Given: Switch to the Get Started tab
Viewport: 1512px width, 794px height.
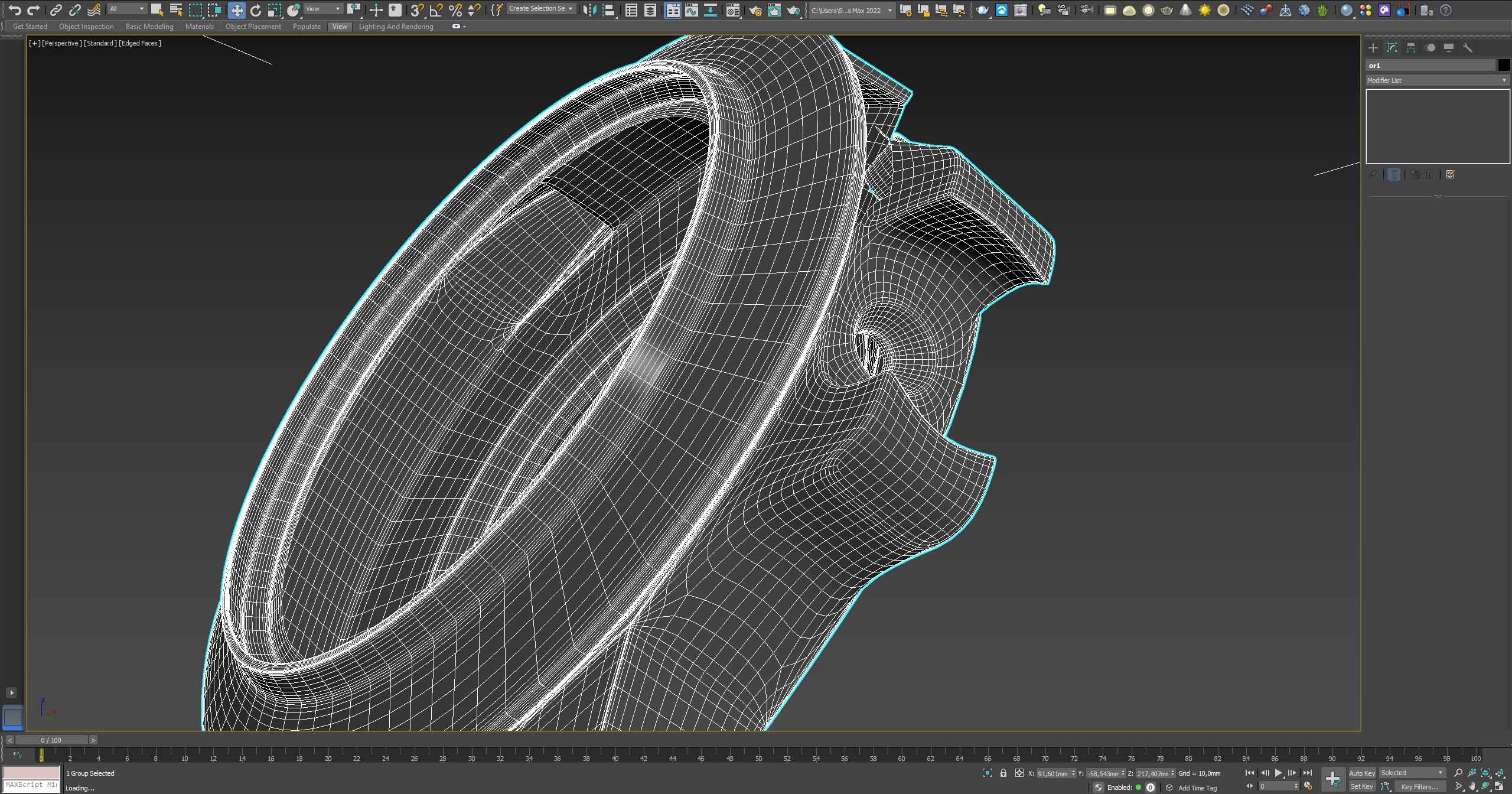Looking at the screenshot, I should (x=30, y=27).
